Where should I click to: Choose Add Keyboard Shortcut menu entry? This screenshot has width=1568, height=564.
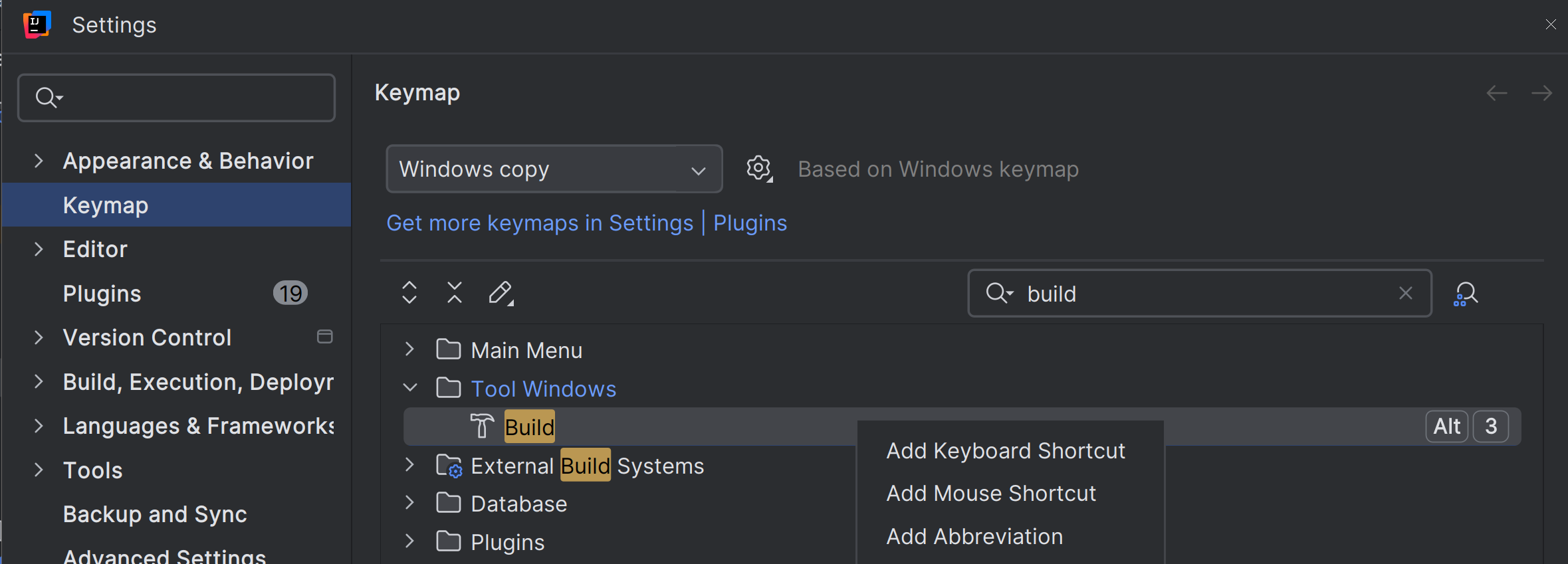click(x=1006, y=451)
